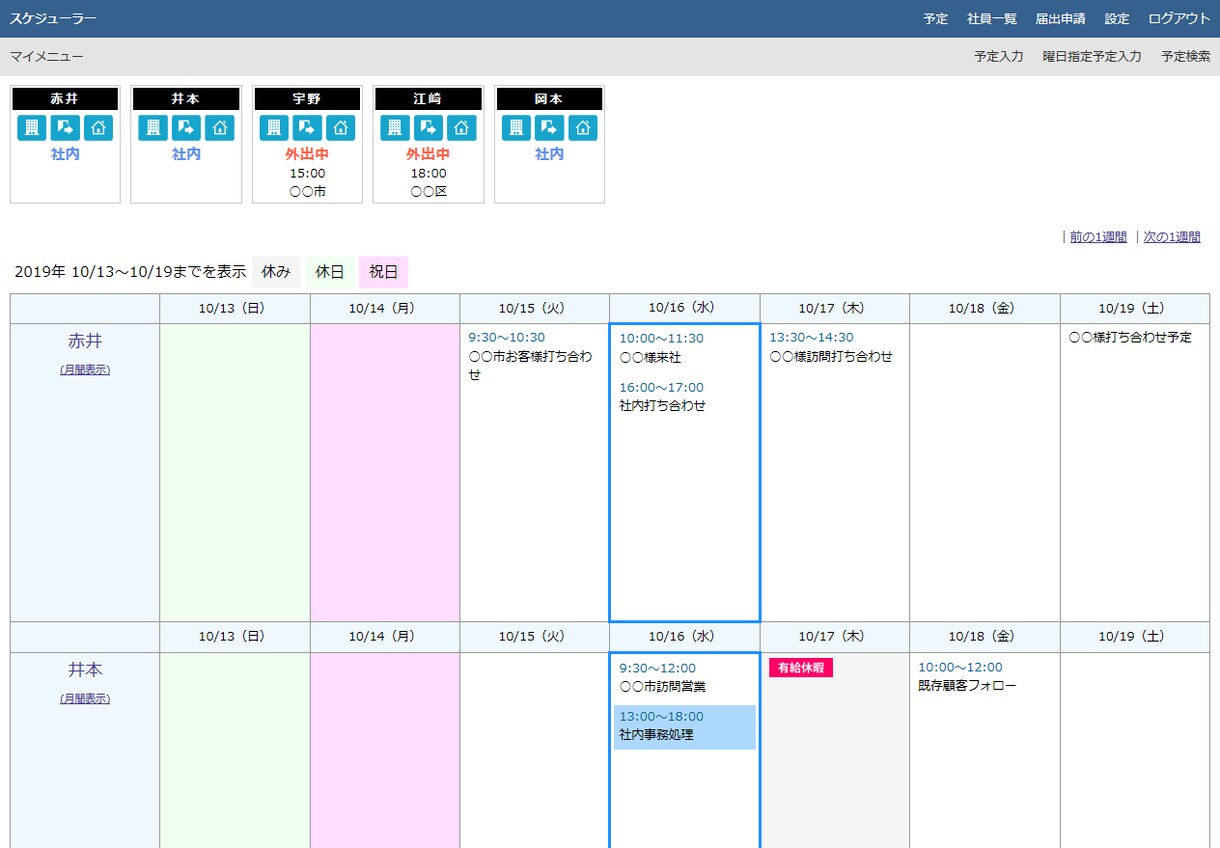Click ログアウト to sign out
Screen dimensions: 1220x848
pos(1179,19)
